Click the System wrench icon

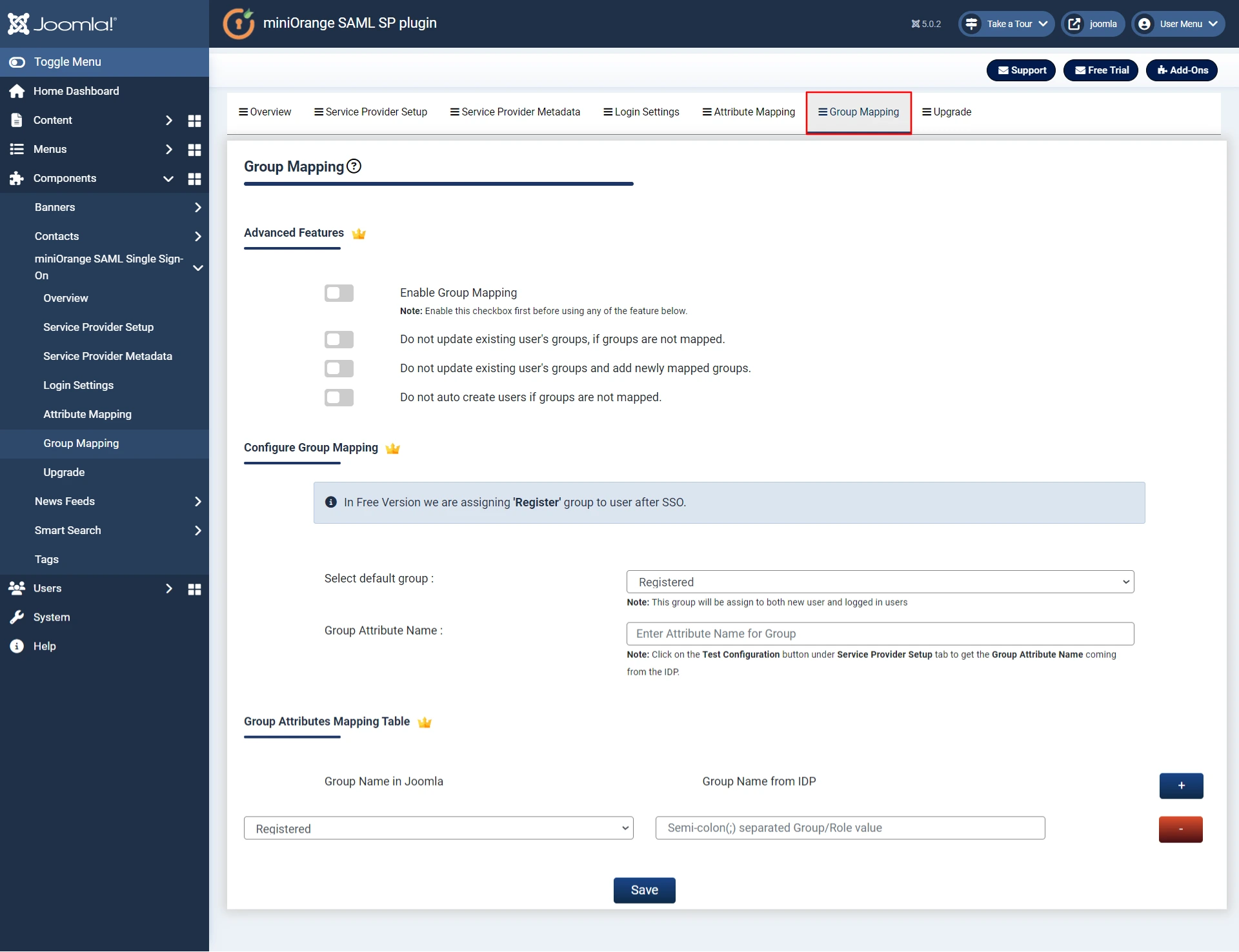(x=17, y=617)
